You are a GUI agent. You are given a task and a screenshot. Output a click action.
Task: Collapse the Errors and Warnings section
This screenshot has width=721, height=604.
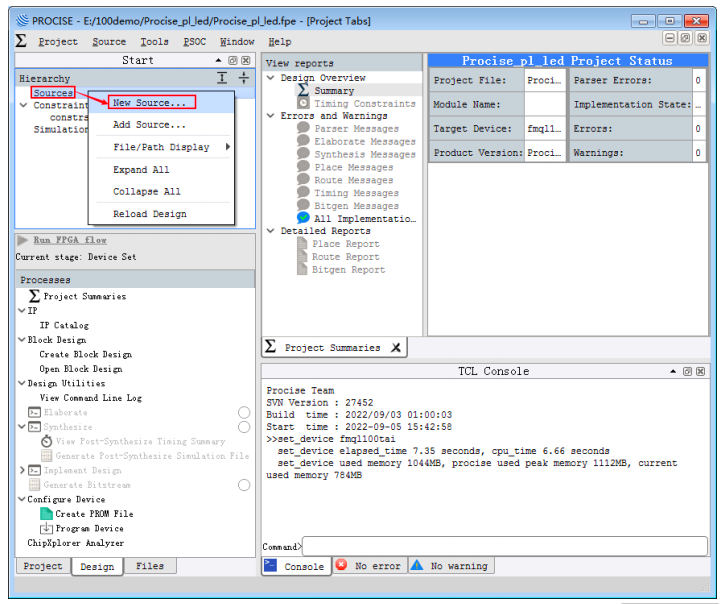pos(271,115)
